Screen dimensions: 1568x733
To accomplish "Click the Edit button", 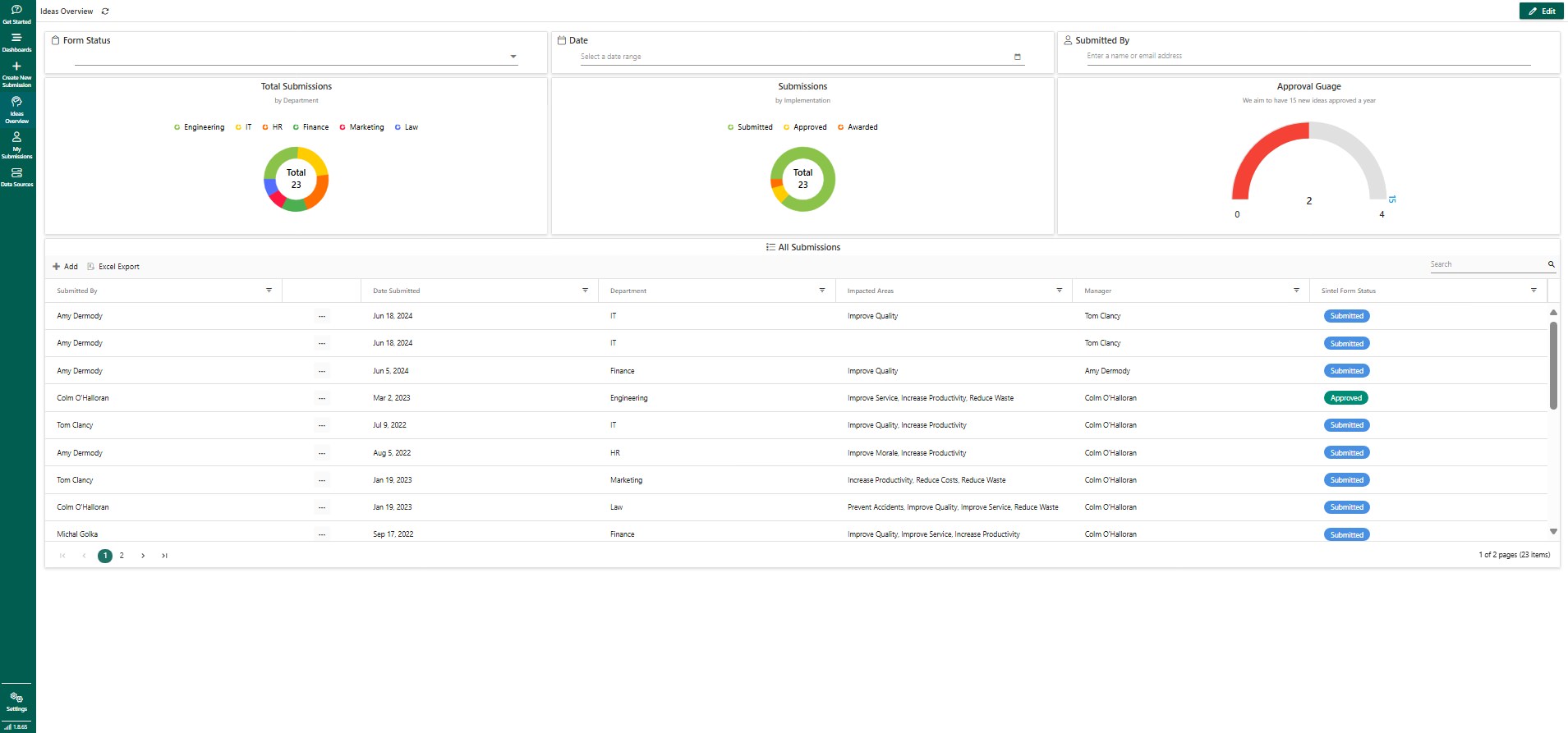I will [1541, 11].
